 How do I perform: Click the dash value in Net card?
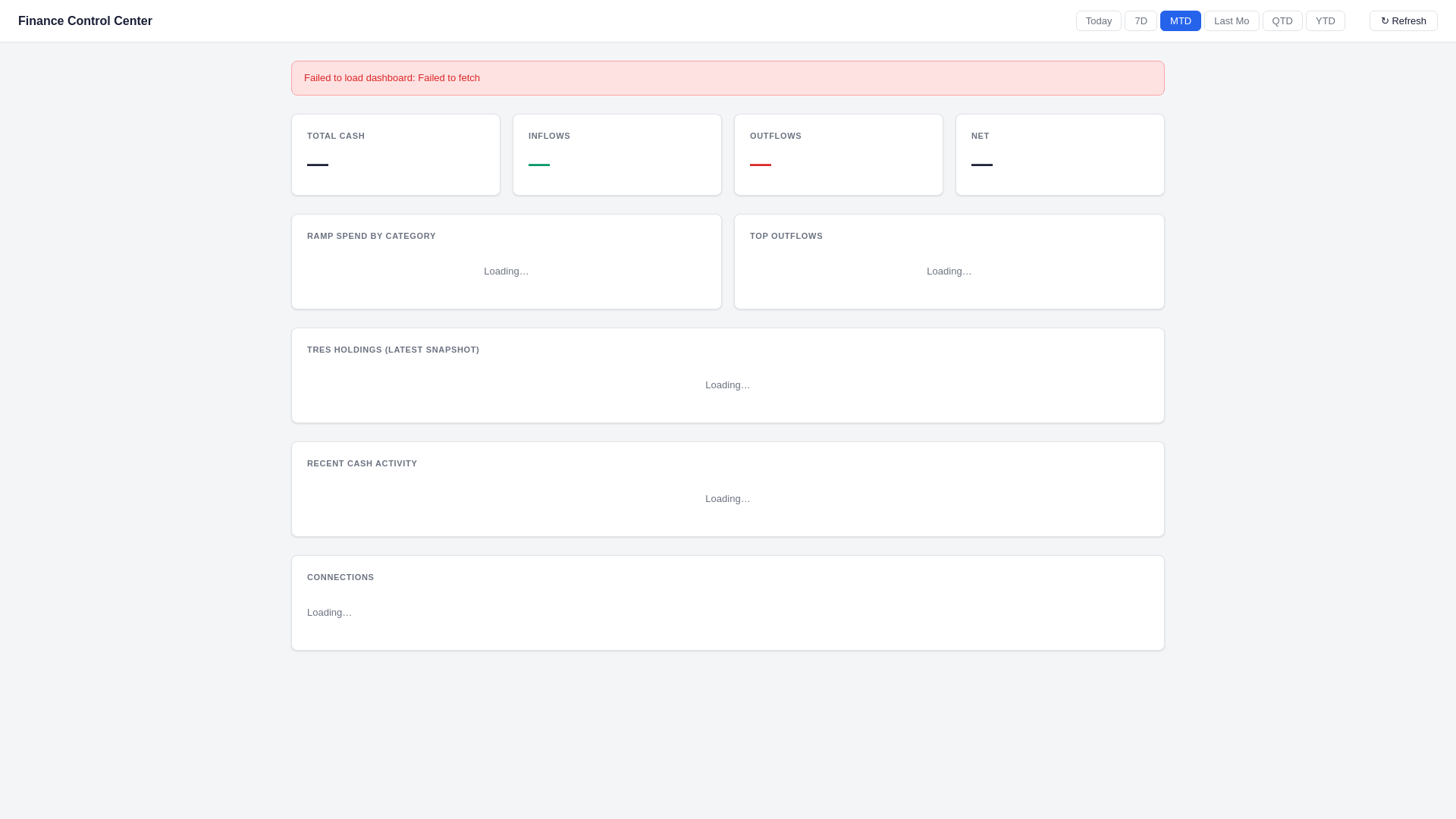pyautogui.click(x=982, y=165)
